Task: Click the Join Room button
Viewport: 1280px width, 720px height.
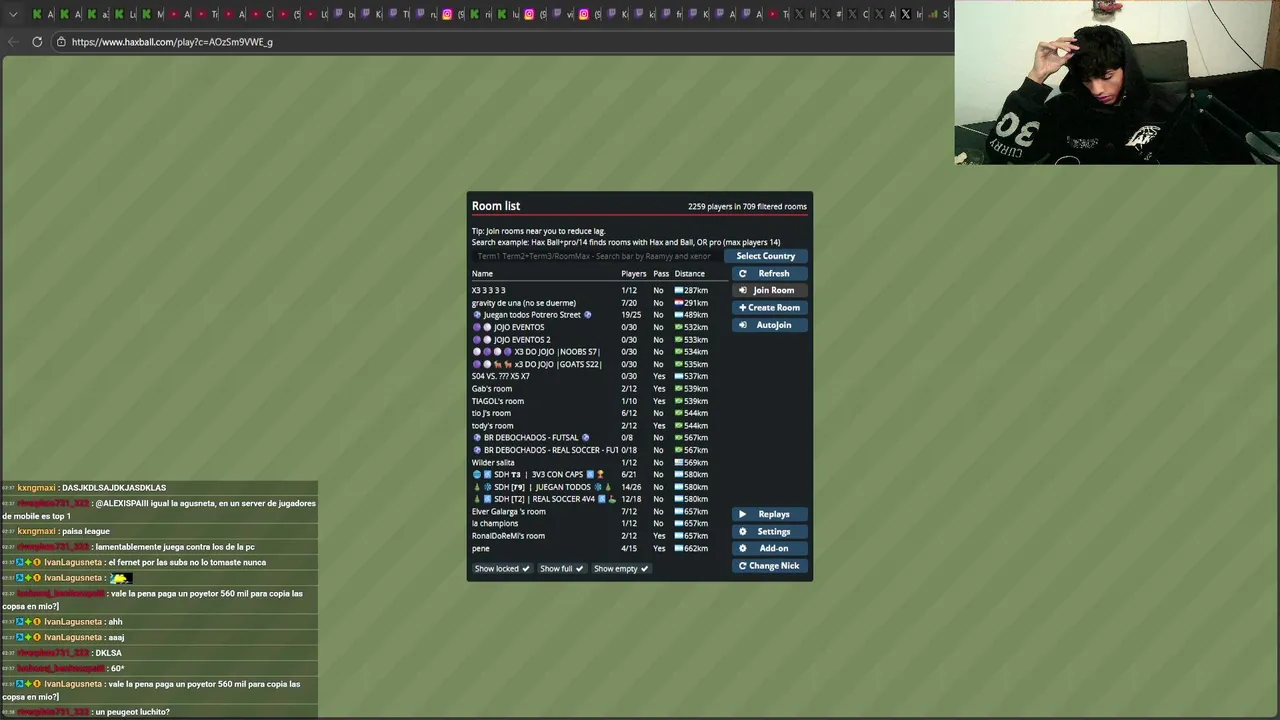Action: point(769,291)
